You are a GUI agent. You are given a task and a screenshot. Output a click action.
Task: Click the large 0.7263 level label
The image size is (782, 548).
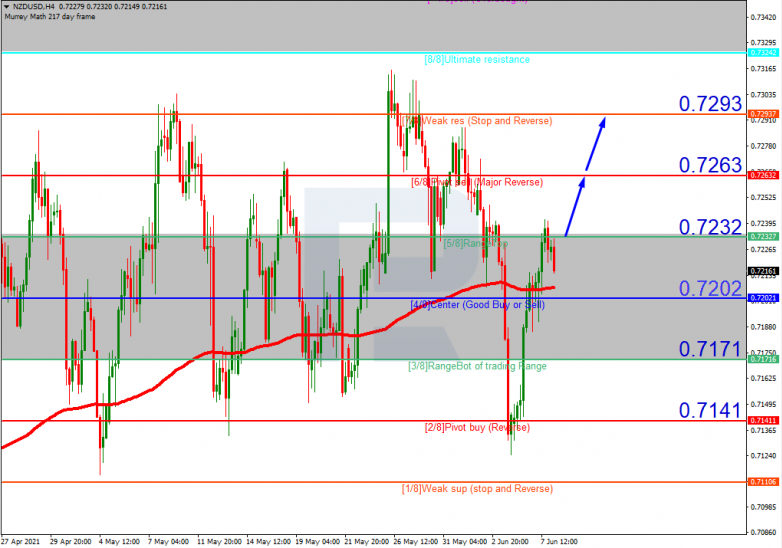point(710,165)
